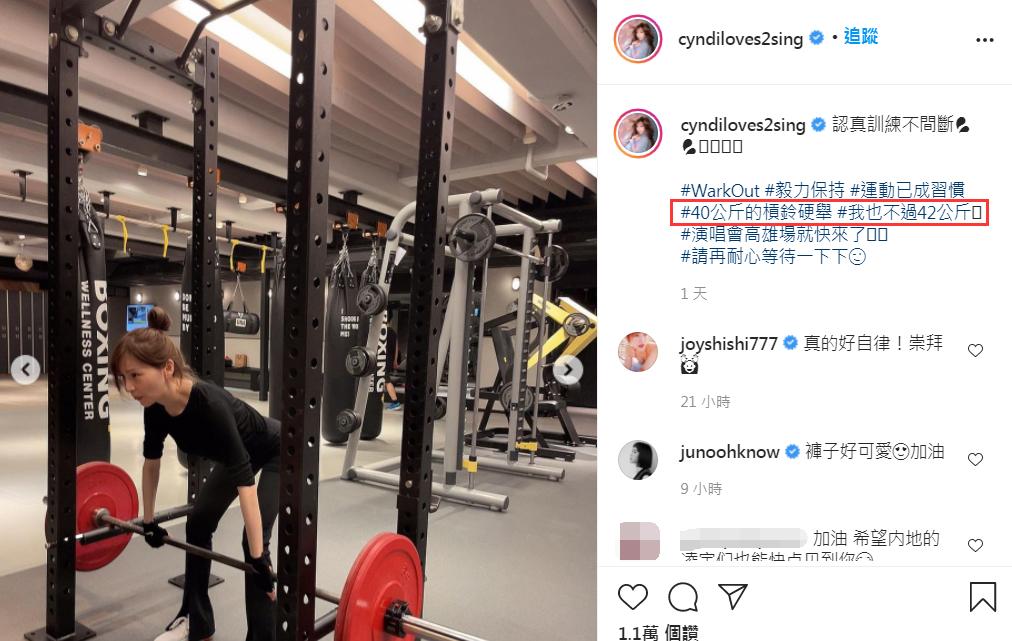Open hashtag #WarkOut
Image resolution: width=1012 pixels, height=641 pixels.
(720, 190)
